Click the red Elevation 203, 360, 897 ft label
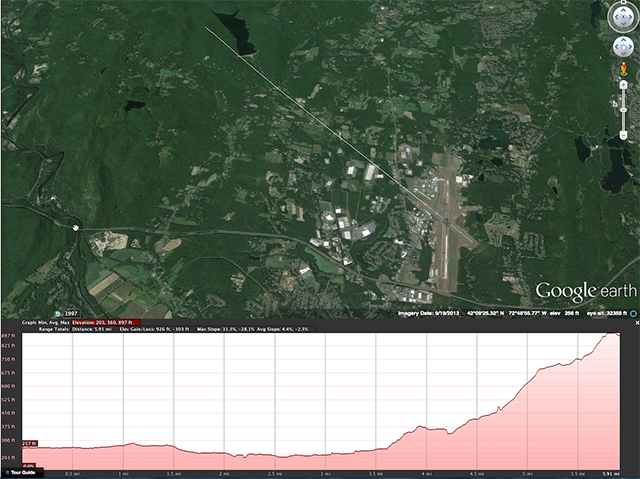 (106, 322)
